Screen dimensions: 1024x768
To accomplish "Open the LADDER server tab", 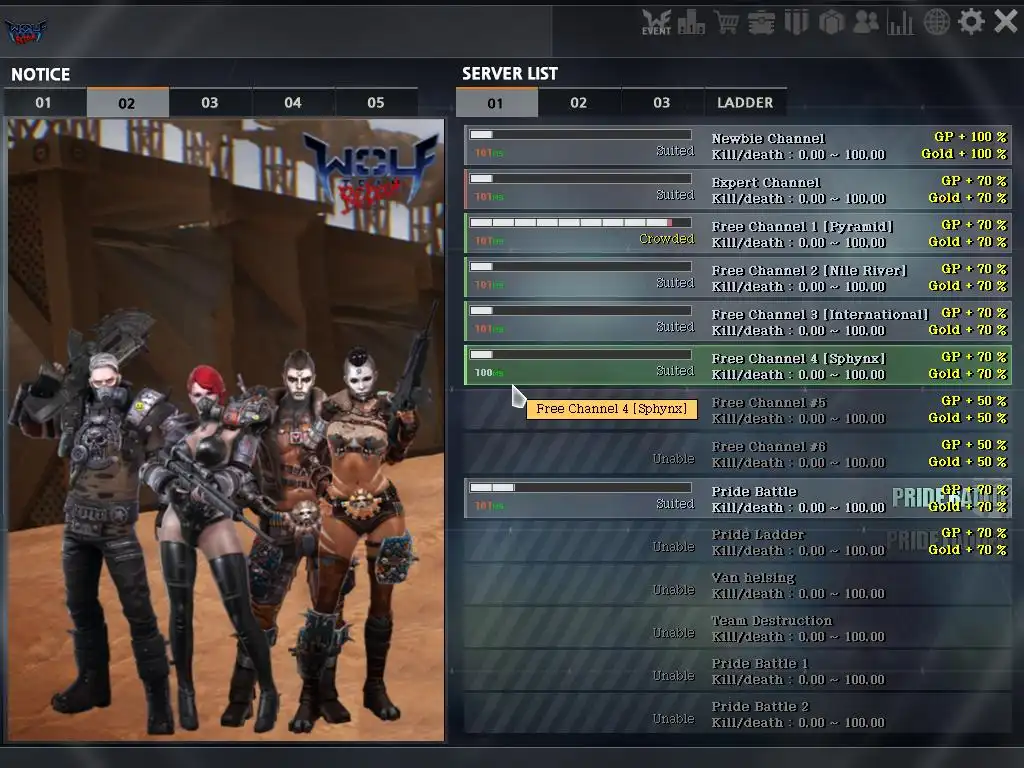I will click(x=745, y=103).
